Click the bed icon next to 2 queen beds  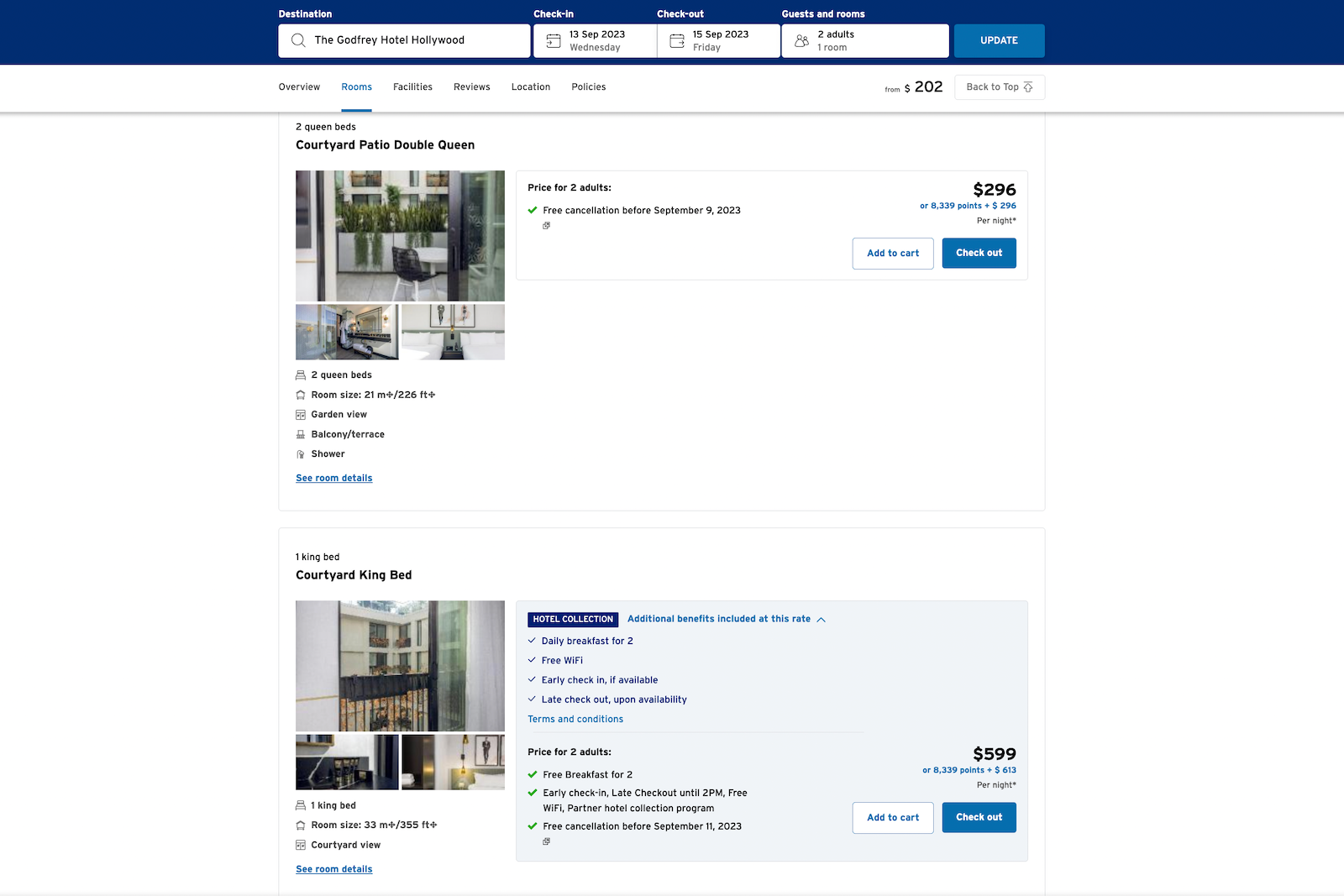click(301, 375)
